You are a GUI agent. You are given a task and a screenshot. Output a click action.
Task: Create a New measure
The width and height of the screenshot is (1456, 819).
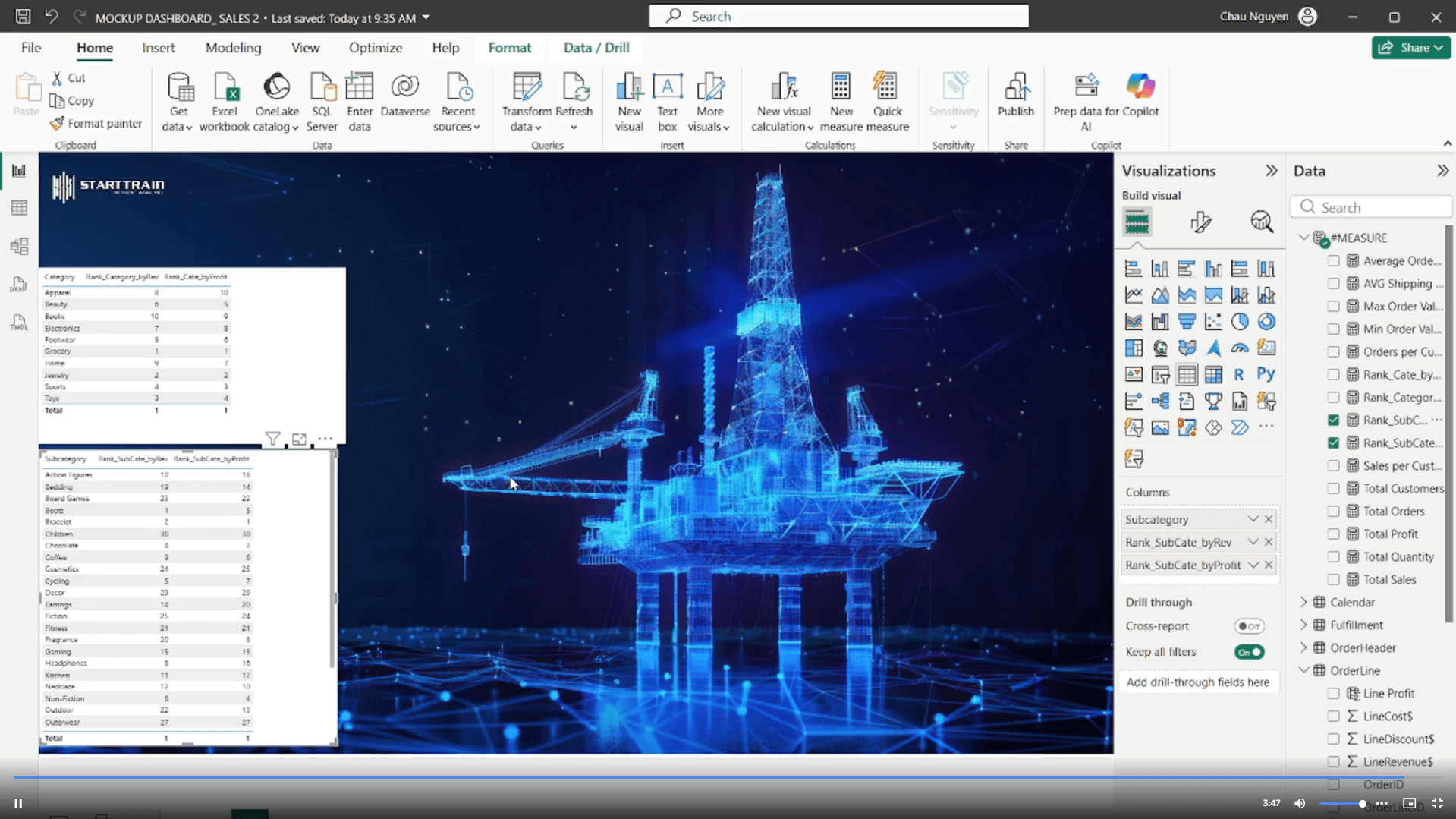click(841, 102)
